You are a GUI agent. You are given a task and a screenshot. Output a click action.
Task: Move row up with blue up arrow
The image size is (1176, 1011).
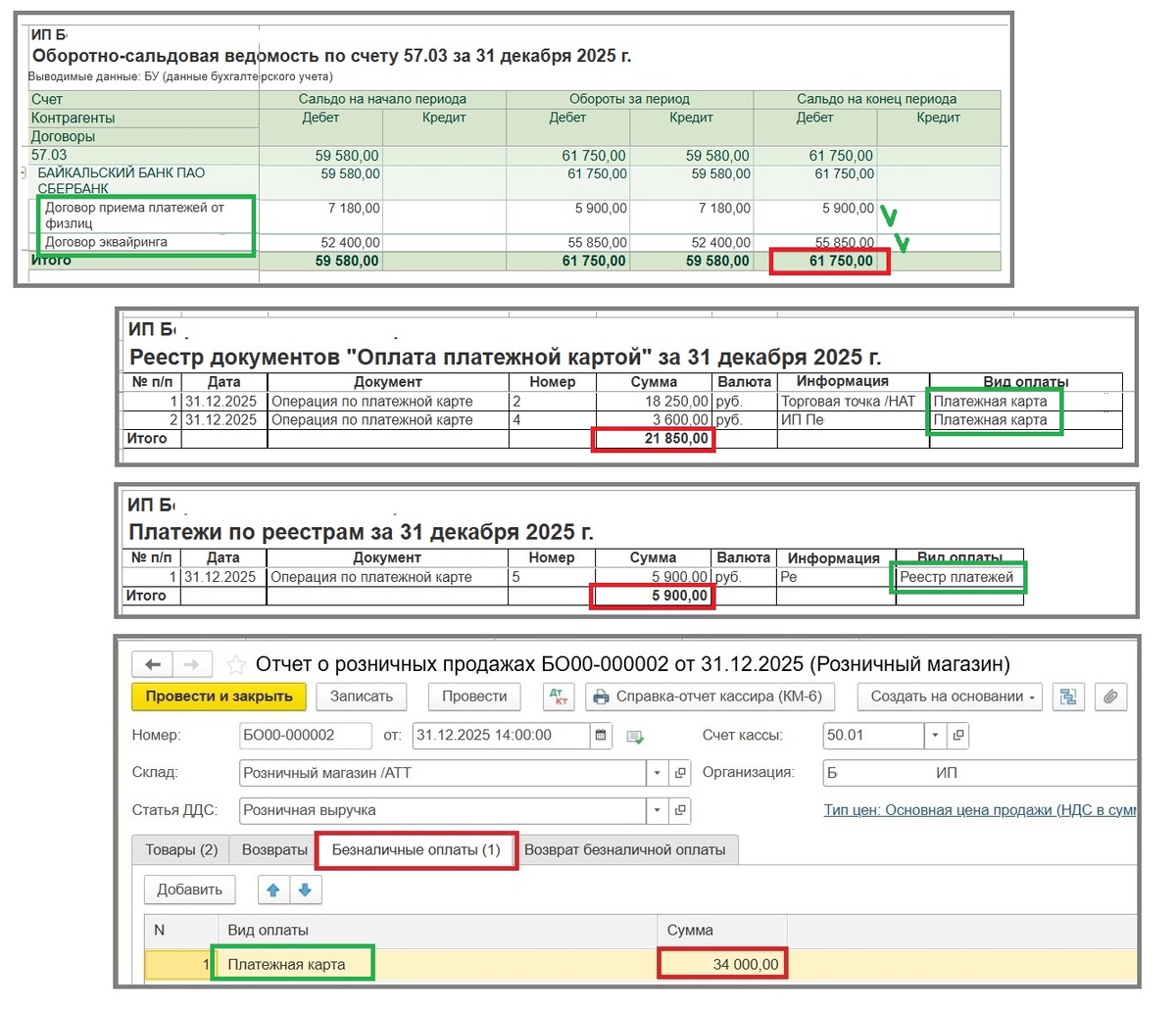pos(273,890)
